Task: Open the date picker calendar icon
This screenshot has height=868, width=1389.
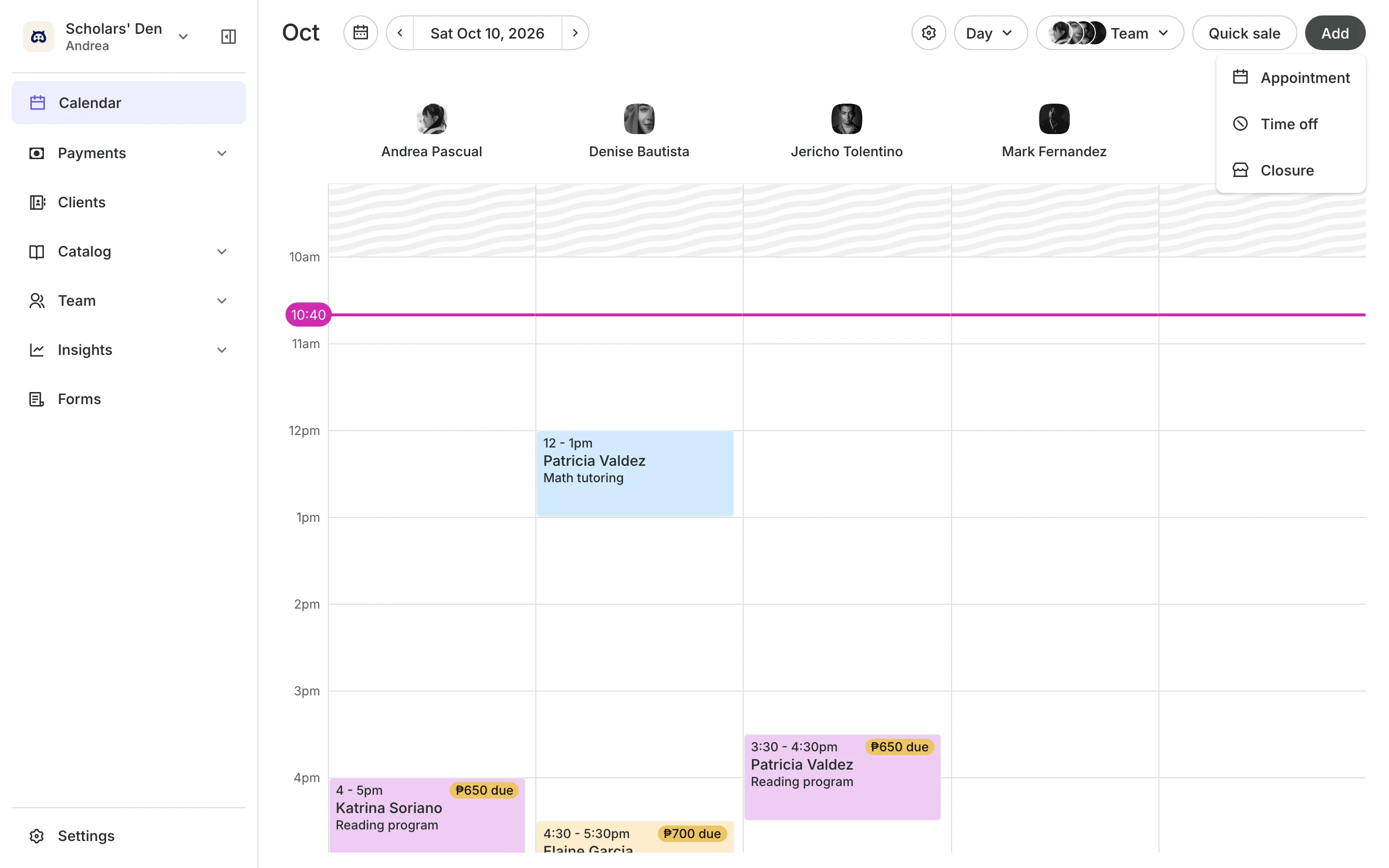Action: coord(360,33)
